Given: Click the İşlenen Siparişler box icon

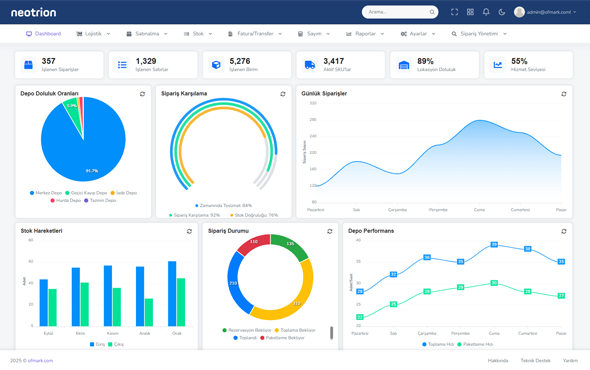Looking at the screenshot, I should point(28,65).
